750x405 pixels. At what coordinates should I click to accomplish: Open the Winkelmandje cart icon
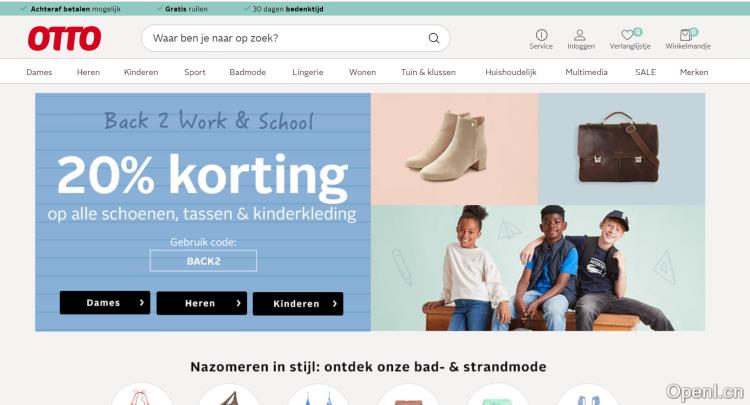[x=685, y=35]
